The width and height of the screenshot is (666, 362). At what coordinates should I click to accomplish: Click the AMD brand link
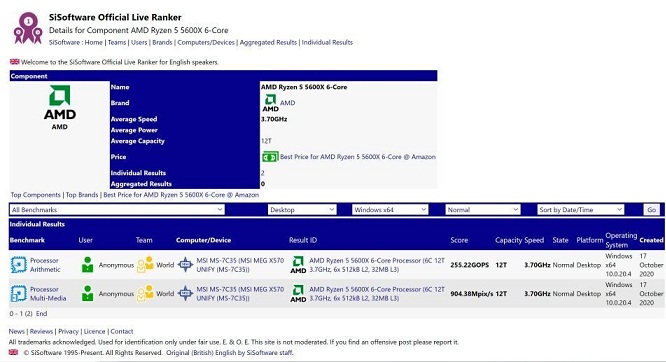tap(288, 103)
